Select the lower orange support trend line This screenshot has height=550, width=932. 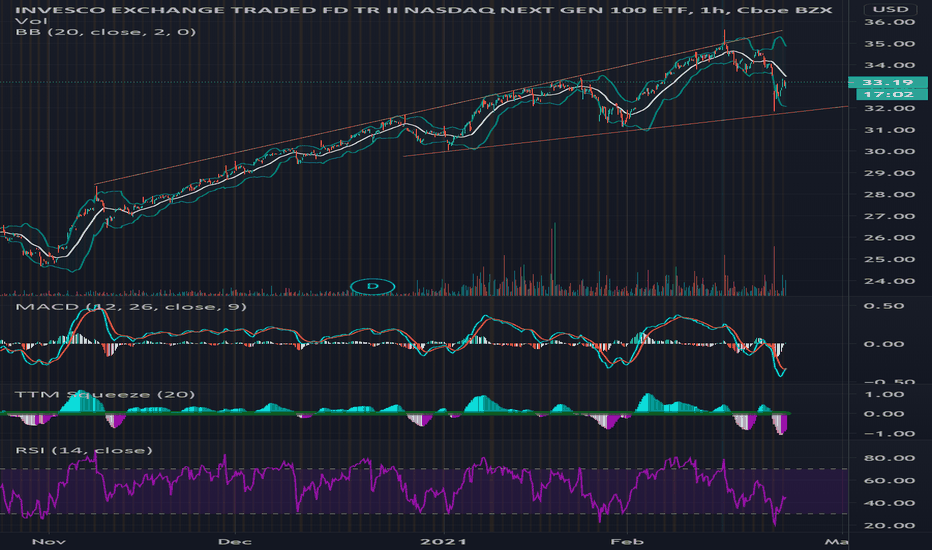click(x=625, y=131)
